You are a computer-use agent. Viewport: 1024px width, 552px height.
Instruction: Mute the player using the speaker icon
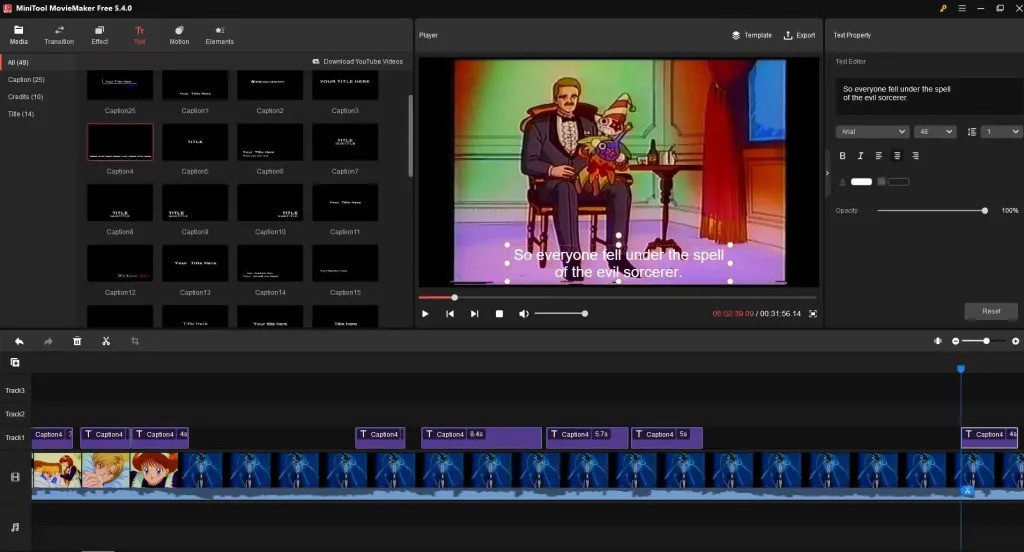point(523,314)
